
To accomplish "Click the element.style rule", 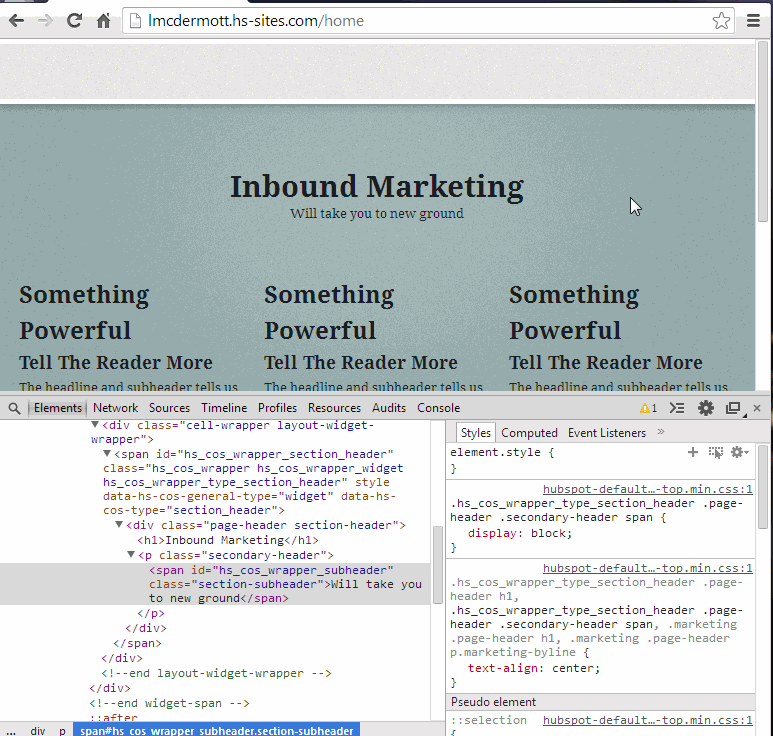I will coord(502,453).
